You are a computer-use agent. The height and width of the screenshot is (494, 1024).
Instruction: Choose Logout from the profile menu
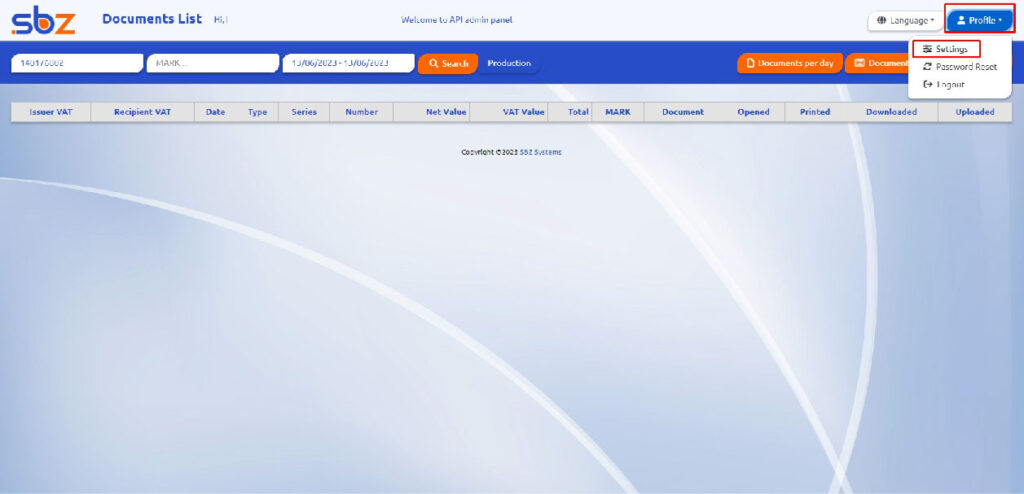point(950,84)
